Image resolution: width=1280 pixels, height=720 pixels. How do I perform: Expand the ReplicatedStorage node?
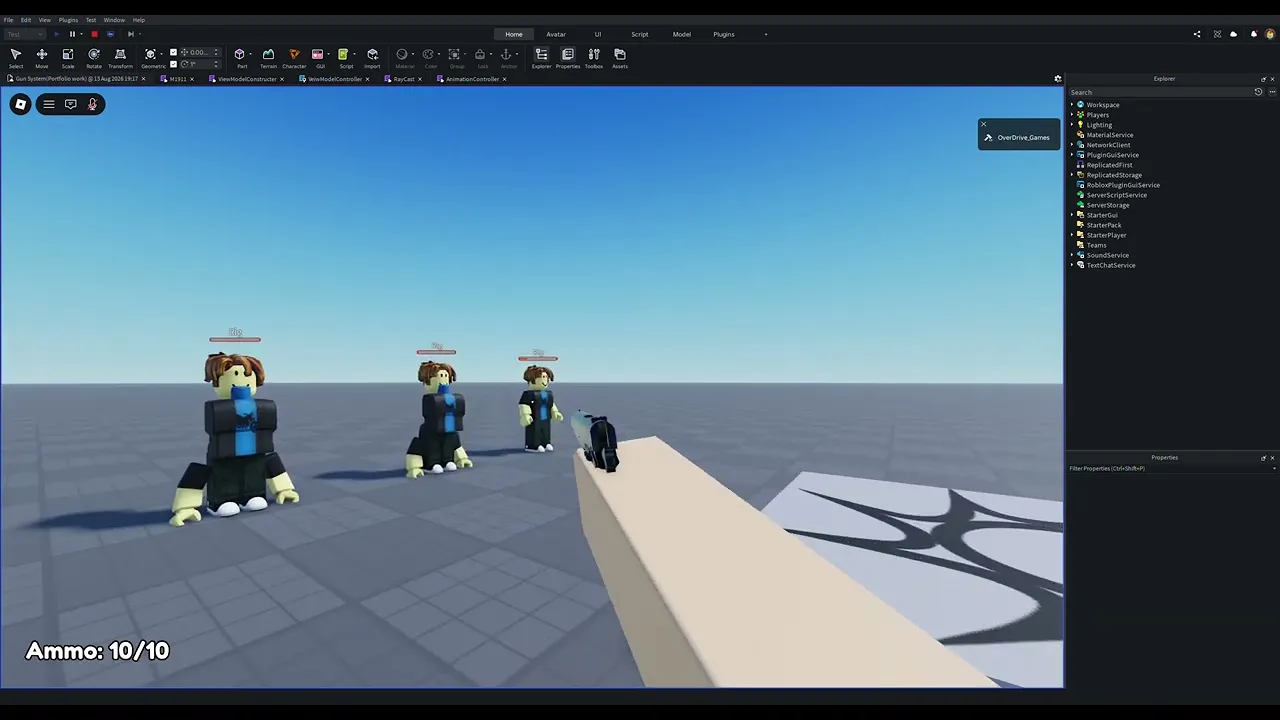pyautogui.click(x=1072, y=175)
